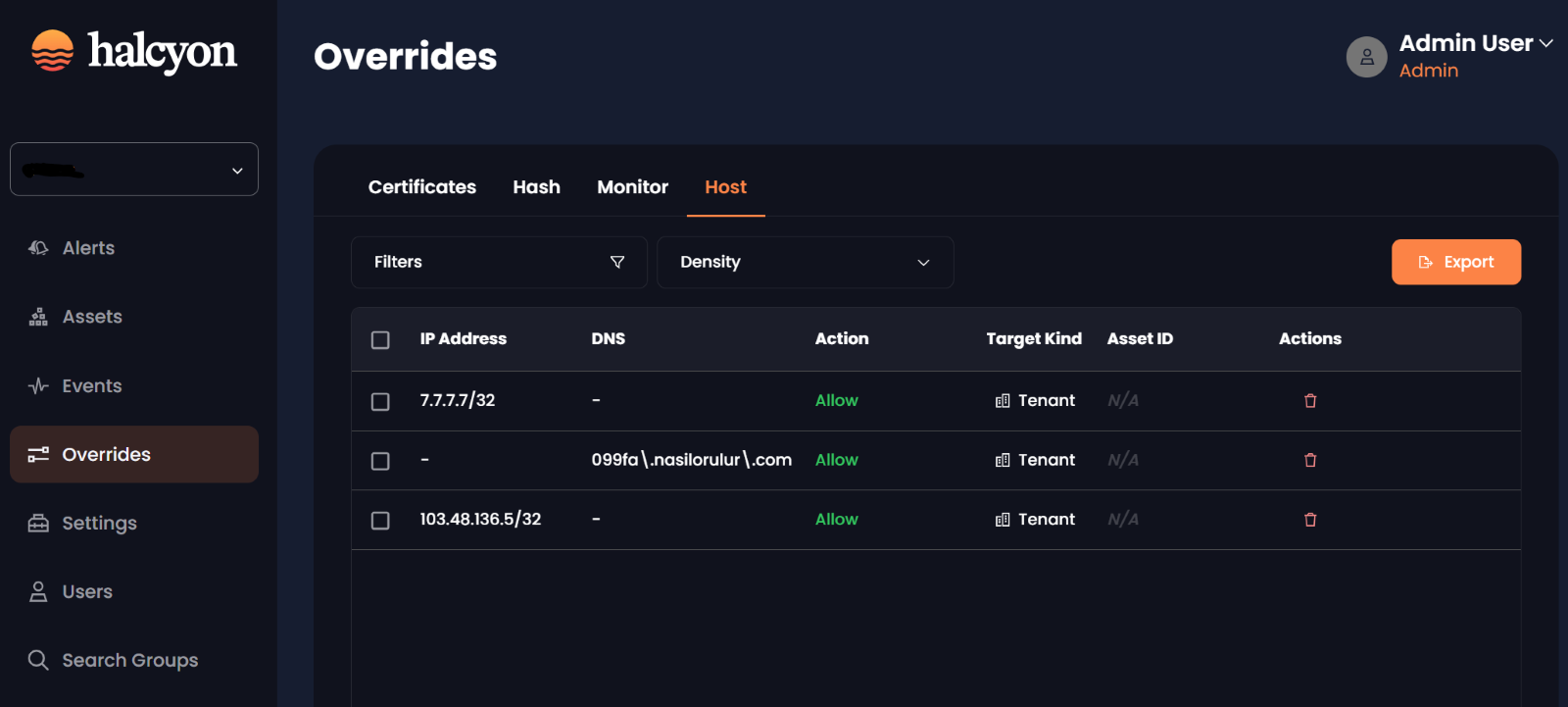Click the Actions column header
Screen dimensions: 1568x707
coord(1310,339)
